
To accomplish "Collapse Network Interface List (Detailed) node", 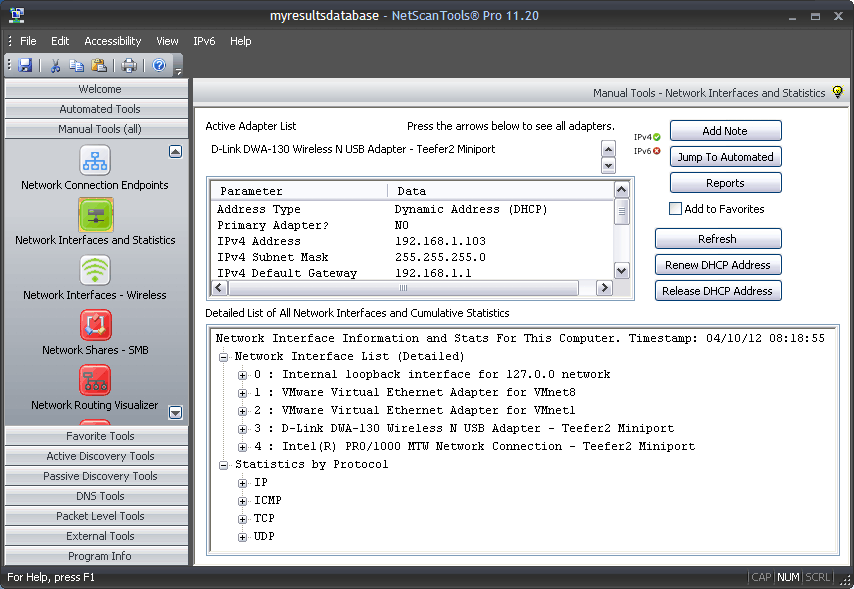I will pos(223,357).
